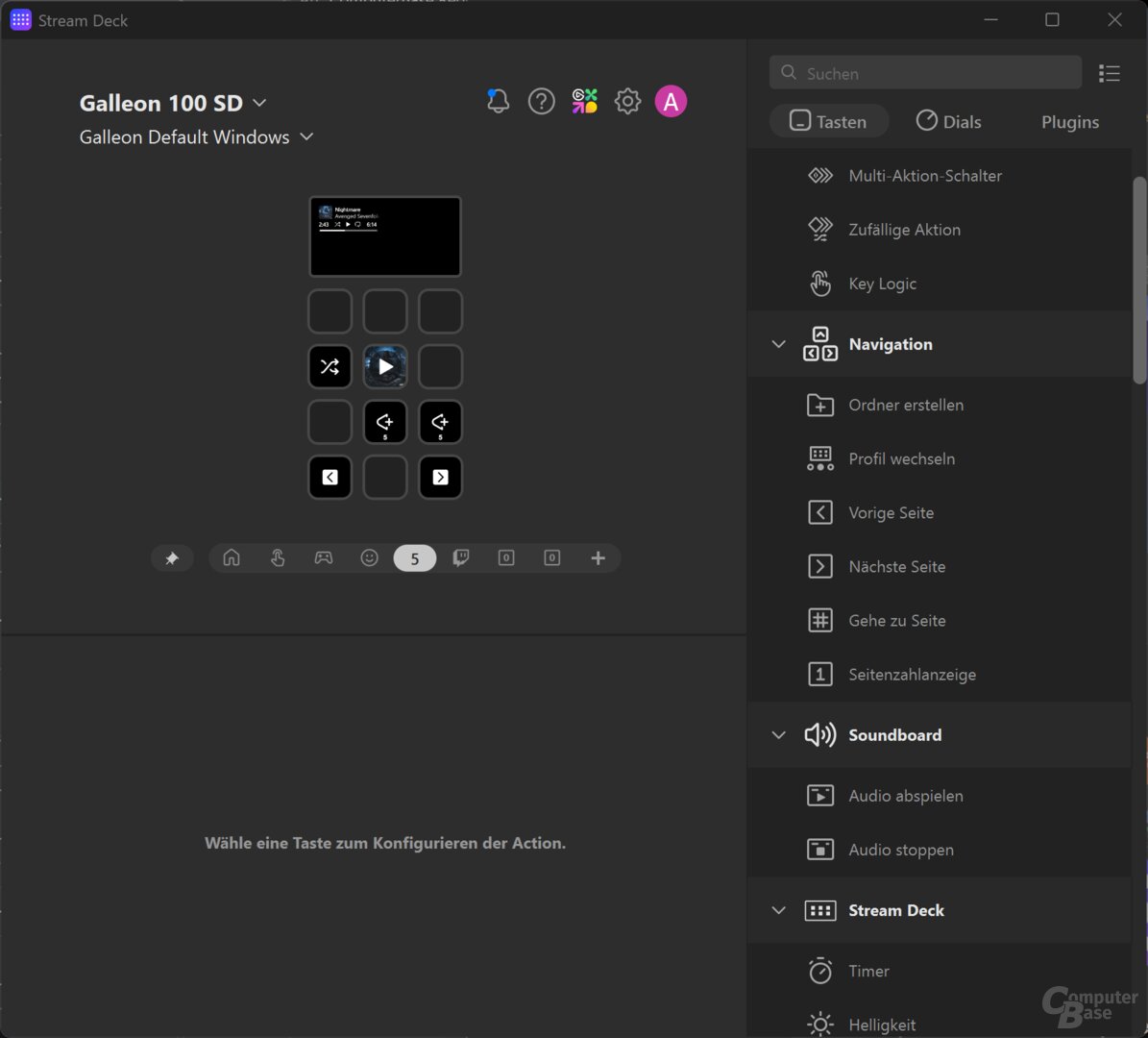Open Stream Deck settings gear
Screen dimensions: 1148x1038
[x=627, y=101]
